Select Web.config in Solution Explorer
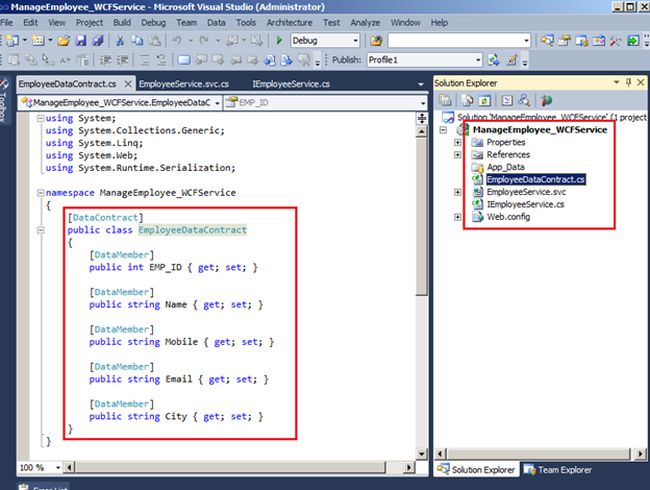The image size is (650, 490). tap(507, 217)
